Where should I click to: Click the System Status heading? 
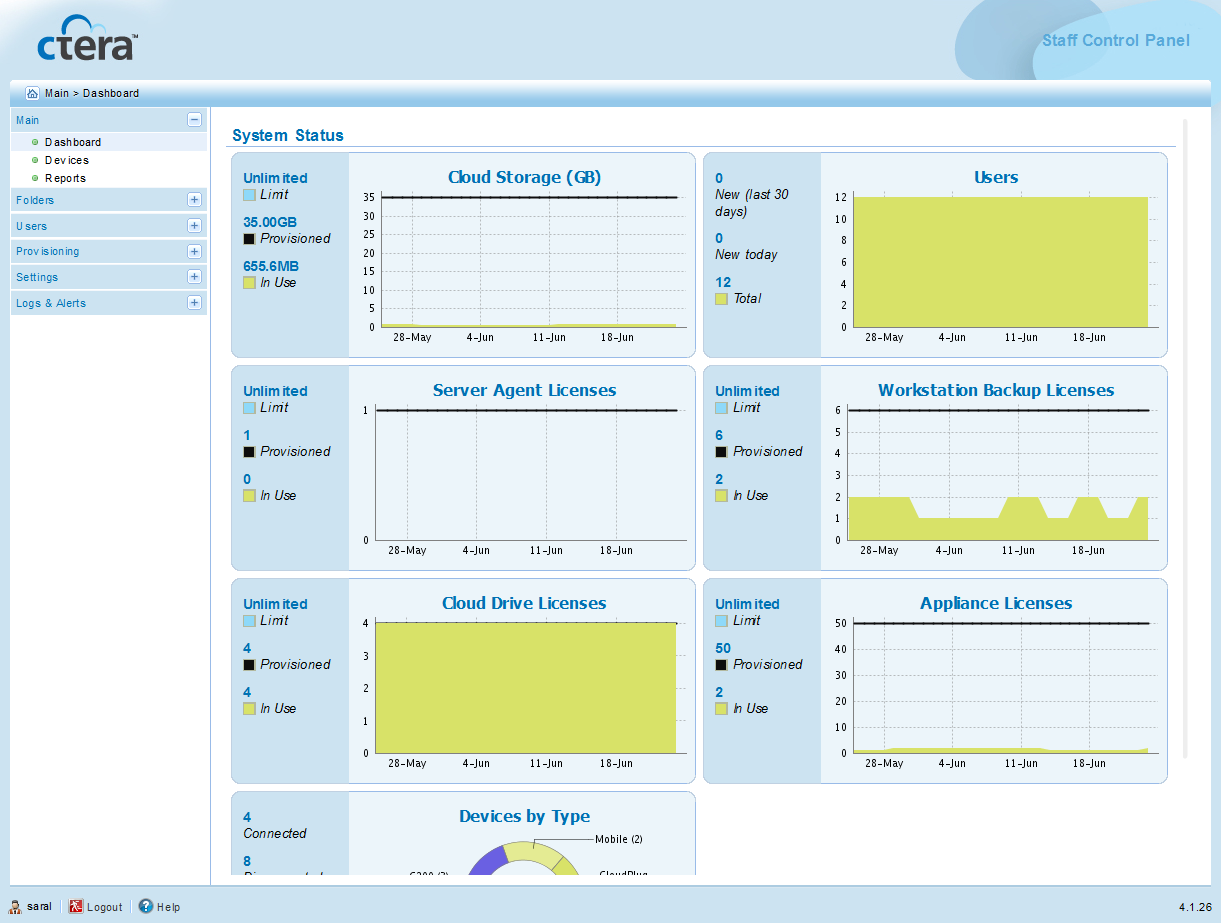[x=288, y=136]
